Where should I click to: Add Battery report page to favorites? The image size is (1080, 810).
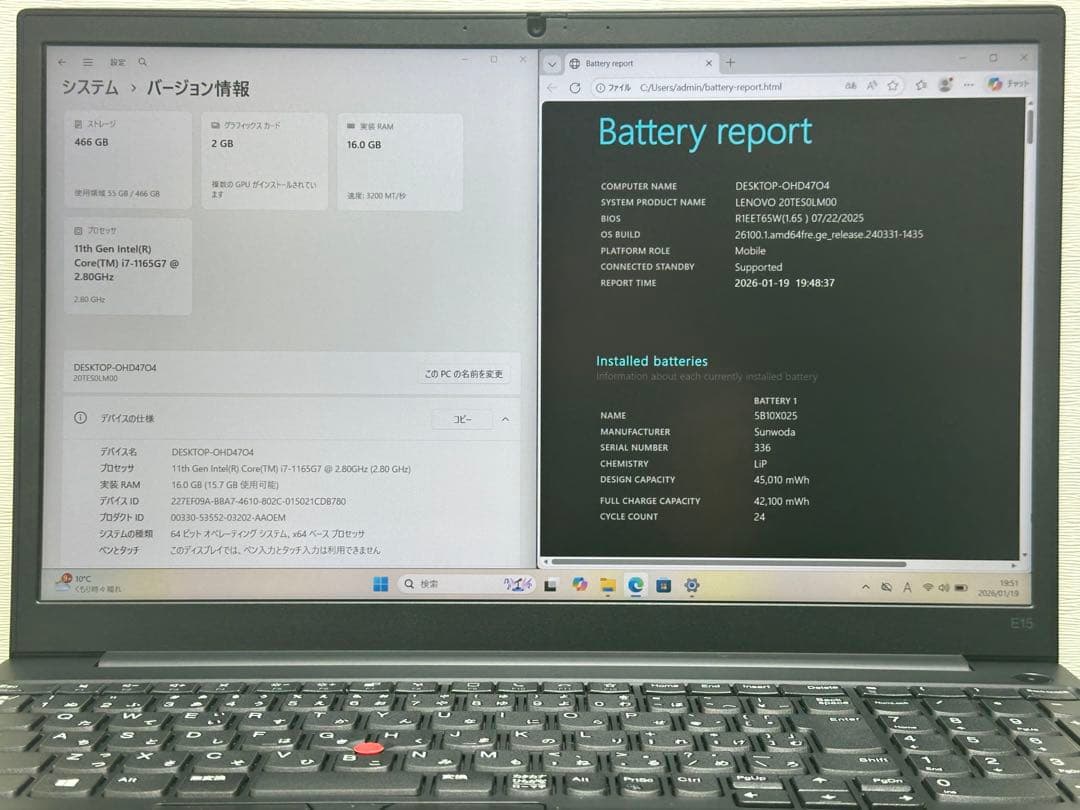894,85
